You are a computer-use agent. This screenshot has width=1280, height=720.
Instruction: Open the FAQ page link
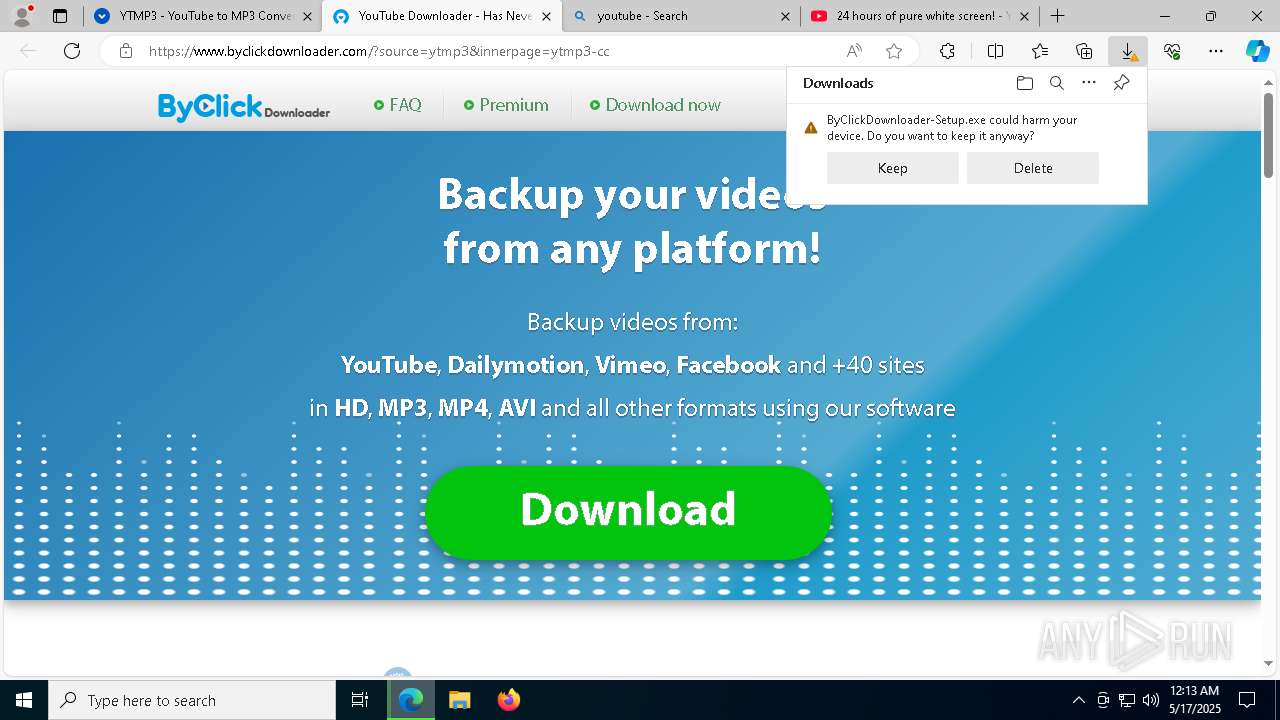[398, 105]
